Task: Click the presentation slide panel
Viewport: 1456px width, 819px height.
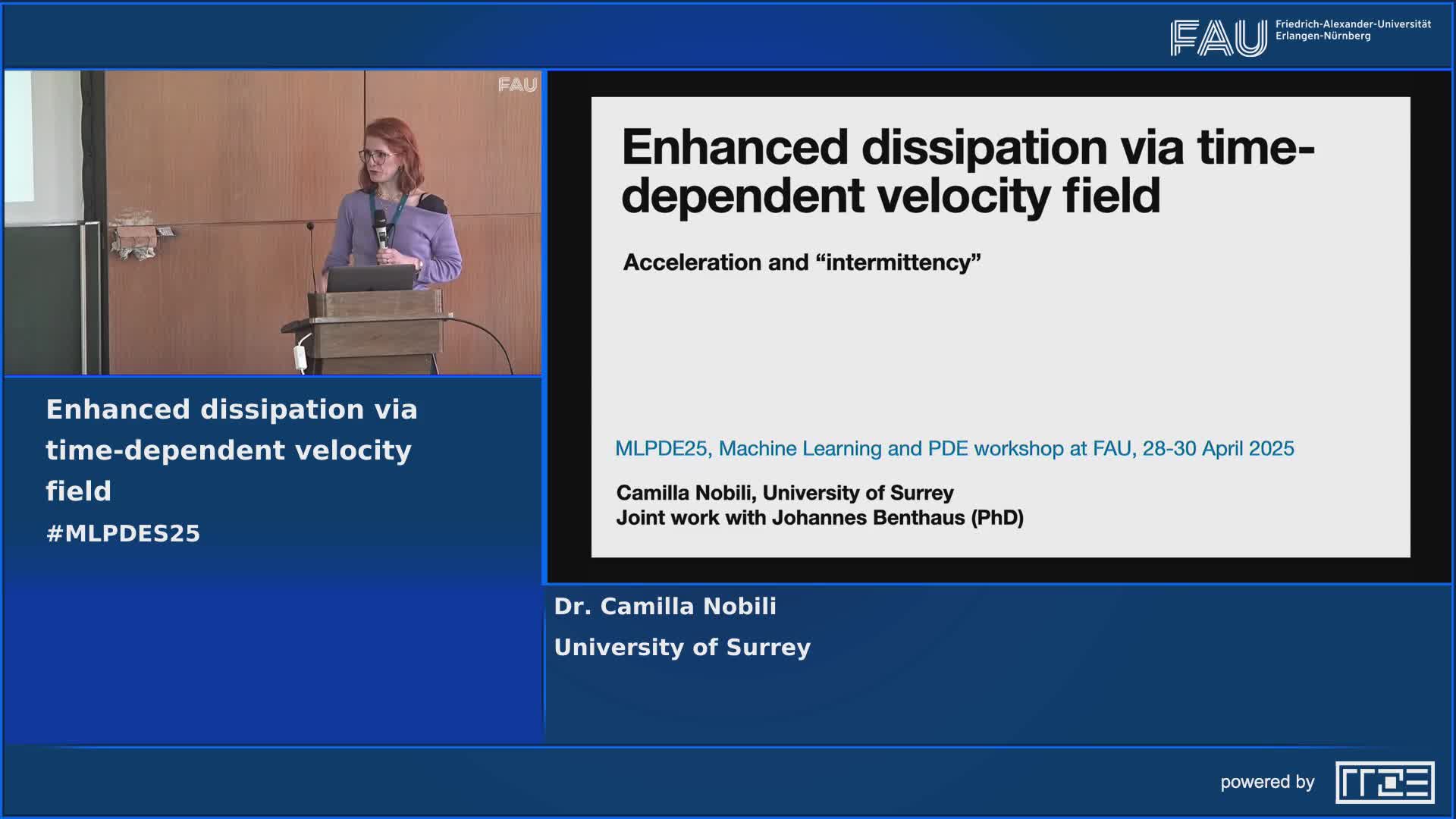Action: [1000, 327]
